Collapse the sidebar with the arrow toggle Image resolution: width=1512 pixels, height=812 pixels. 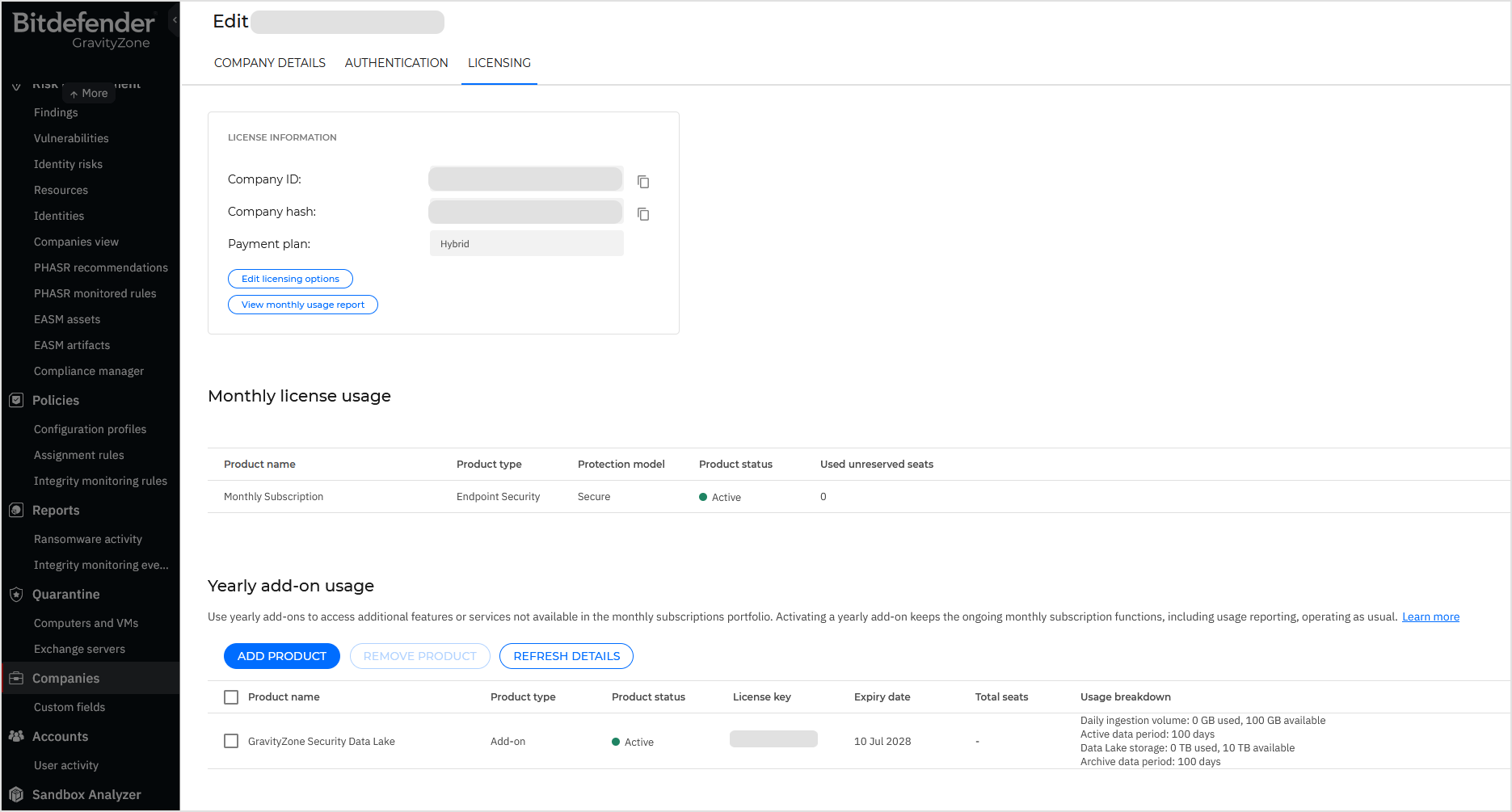click(175, 19)
